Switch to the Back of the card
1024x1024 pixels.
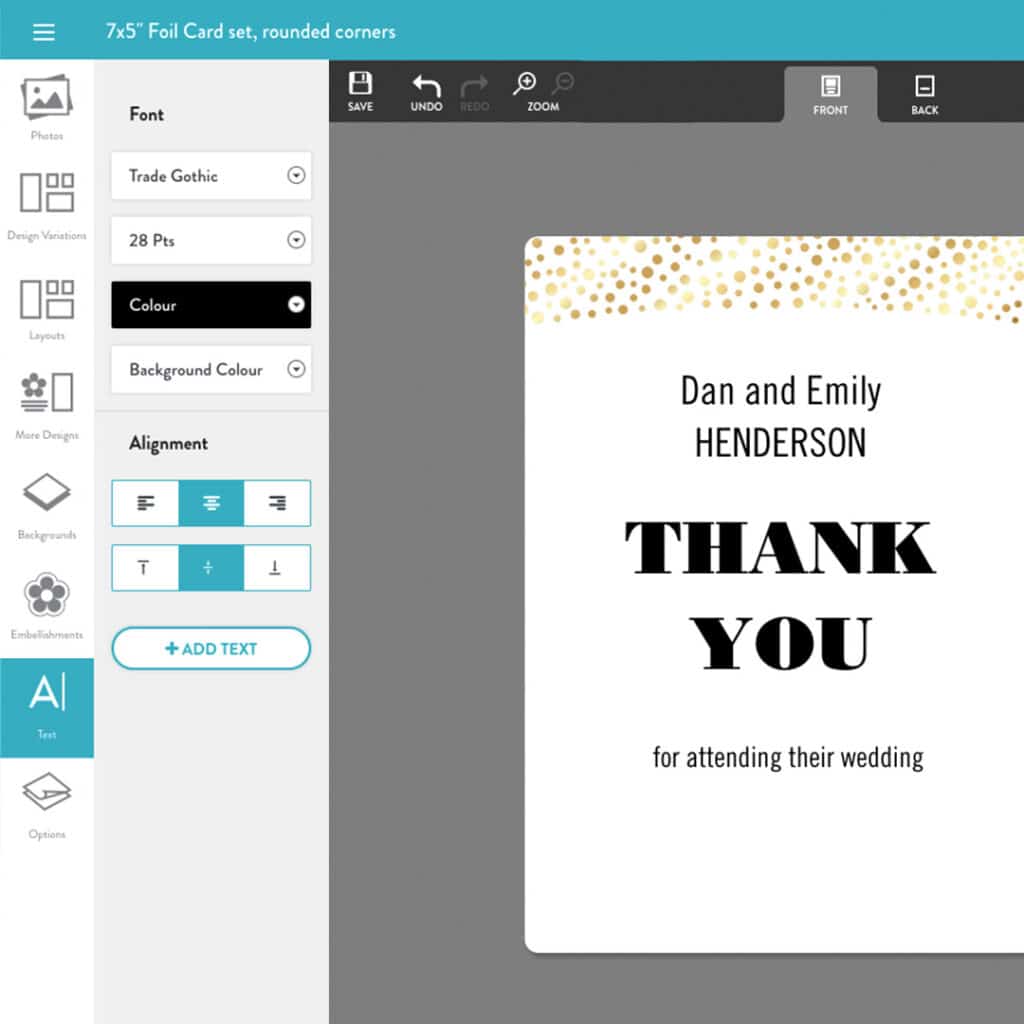pyautogui.click(x=924, y=93)
